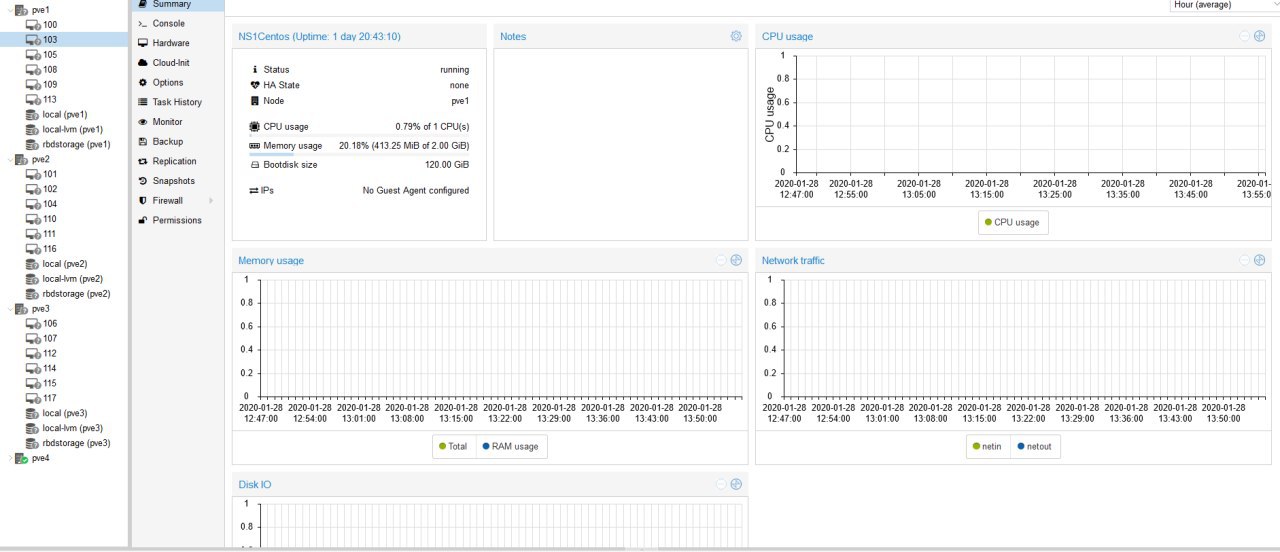Open the Task History menu item
The height and width of the screenshot is (552, 1280).
click(x=178, y=102)
